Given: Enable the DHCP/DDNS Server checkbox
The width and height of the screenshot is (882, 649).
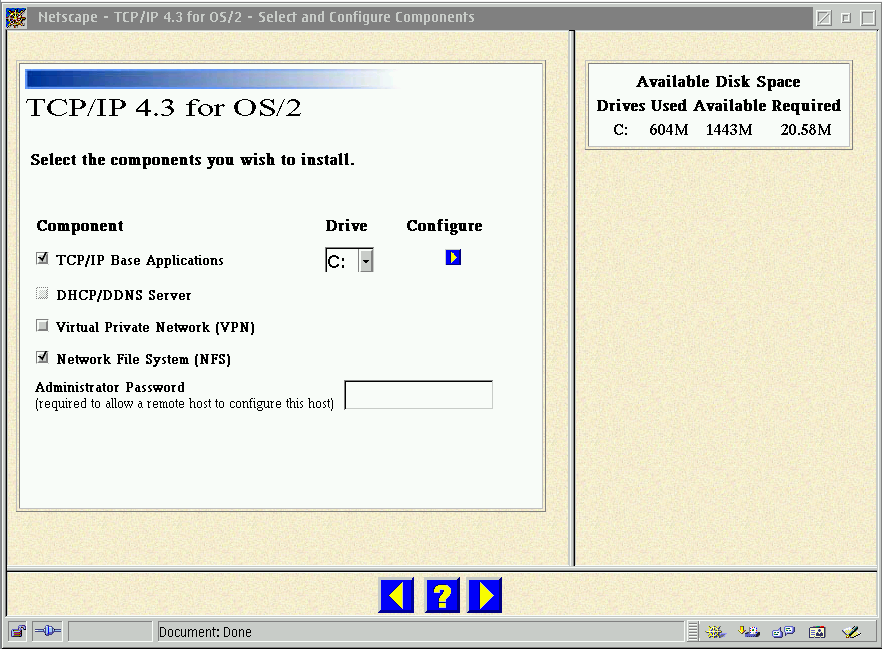Looking at the screenshot, I should (x=42, y=294).
